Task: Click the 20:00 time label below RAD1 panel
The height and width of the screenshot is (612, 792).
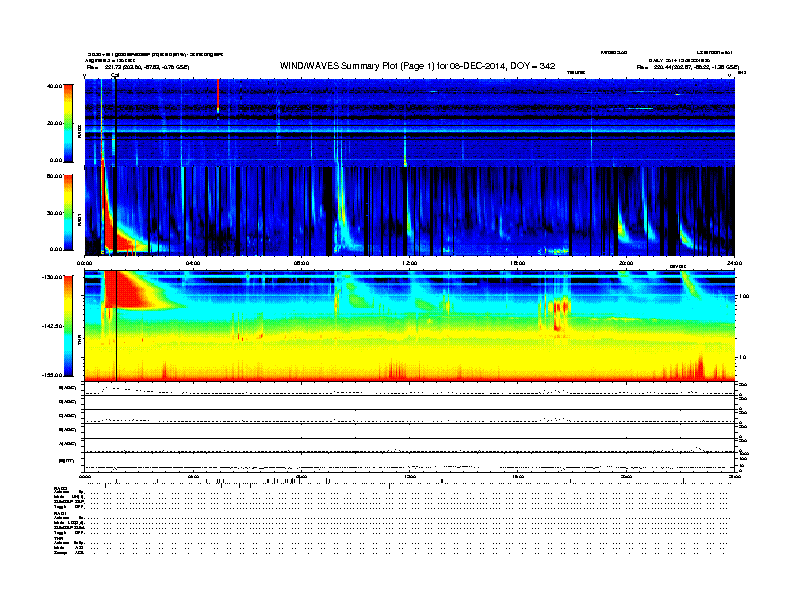Action: (x=626, y=263)
